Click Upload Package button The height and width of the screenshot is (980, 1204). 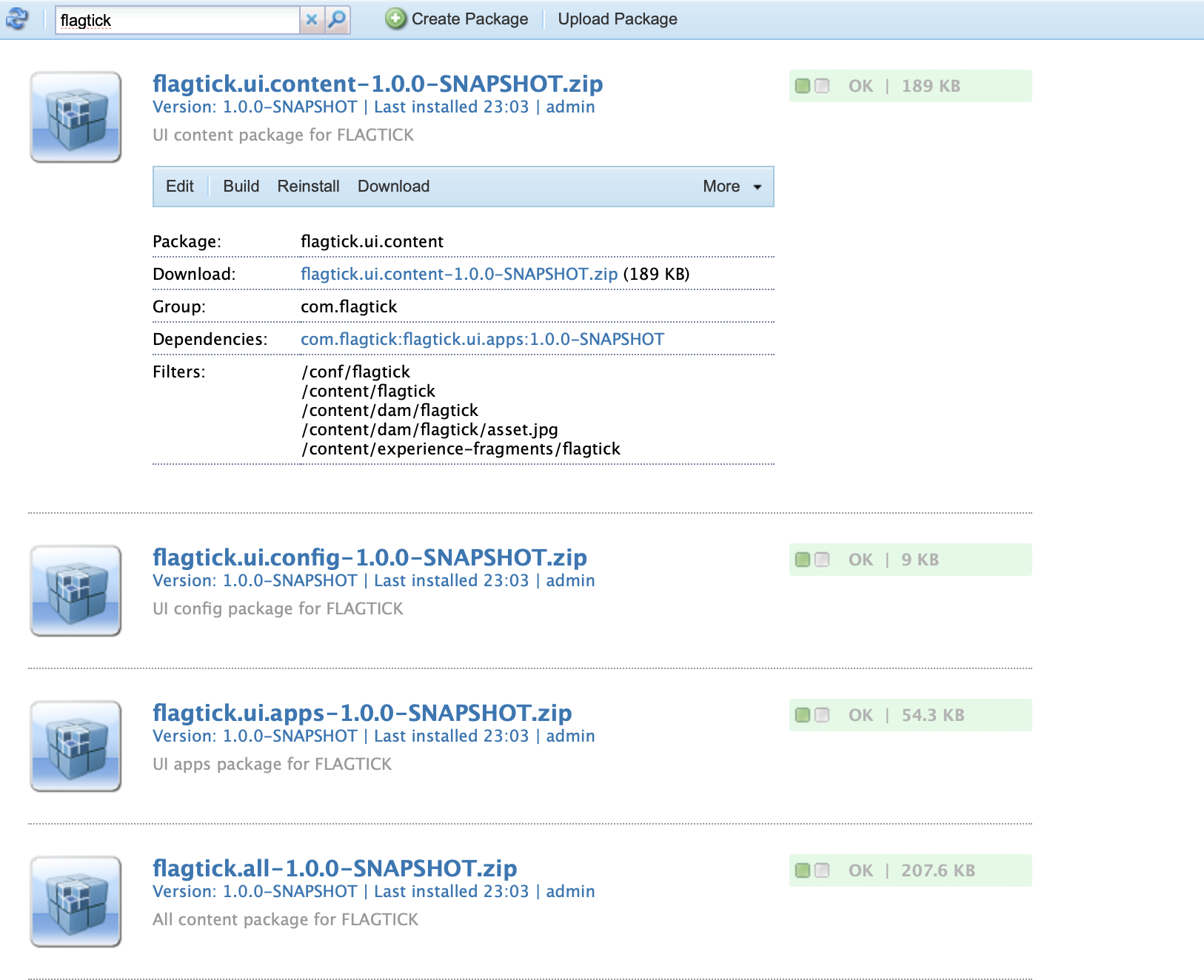[x=618, y=19]
